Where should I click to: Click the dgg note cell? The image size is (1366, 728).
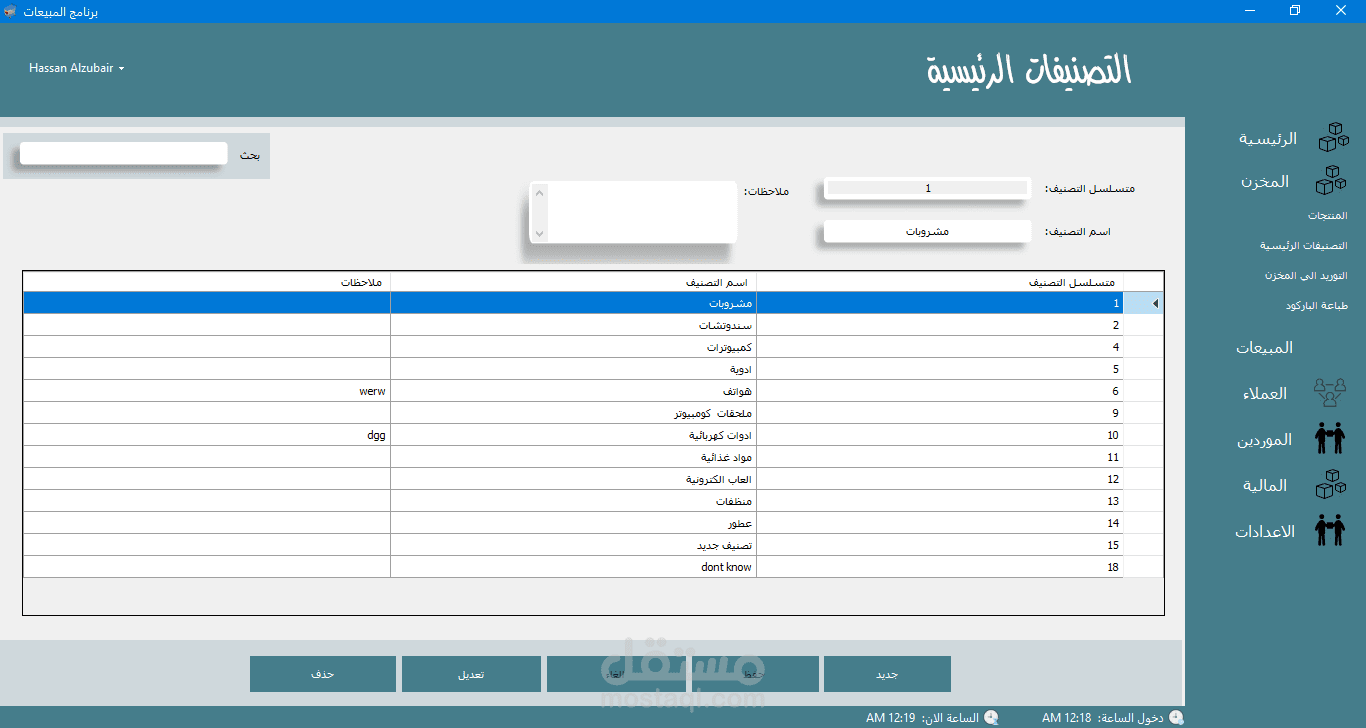pos(207,435)
